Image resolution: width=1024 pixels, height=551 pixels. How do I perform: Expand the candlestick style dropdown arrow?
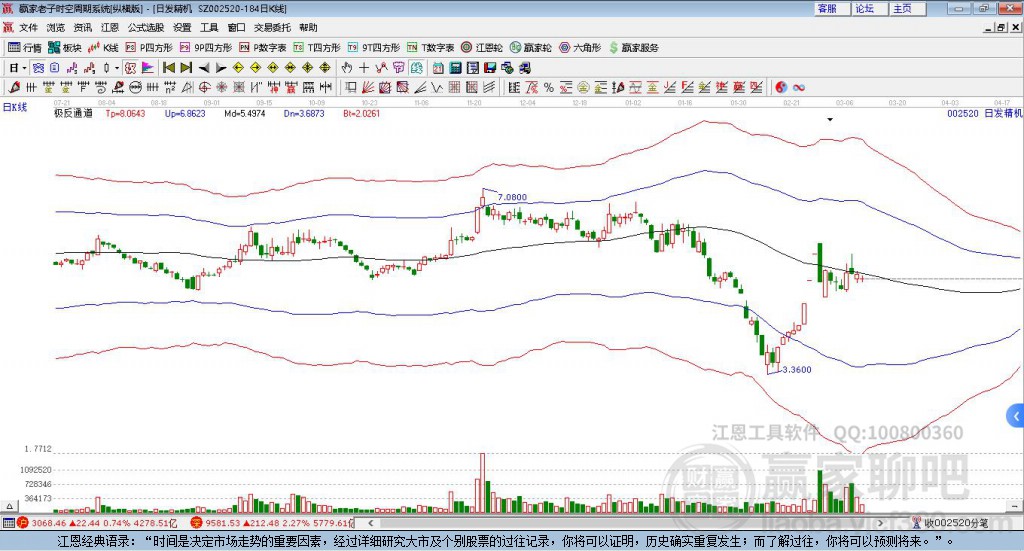tap(117, 68)
